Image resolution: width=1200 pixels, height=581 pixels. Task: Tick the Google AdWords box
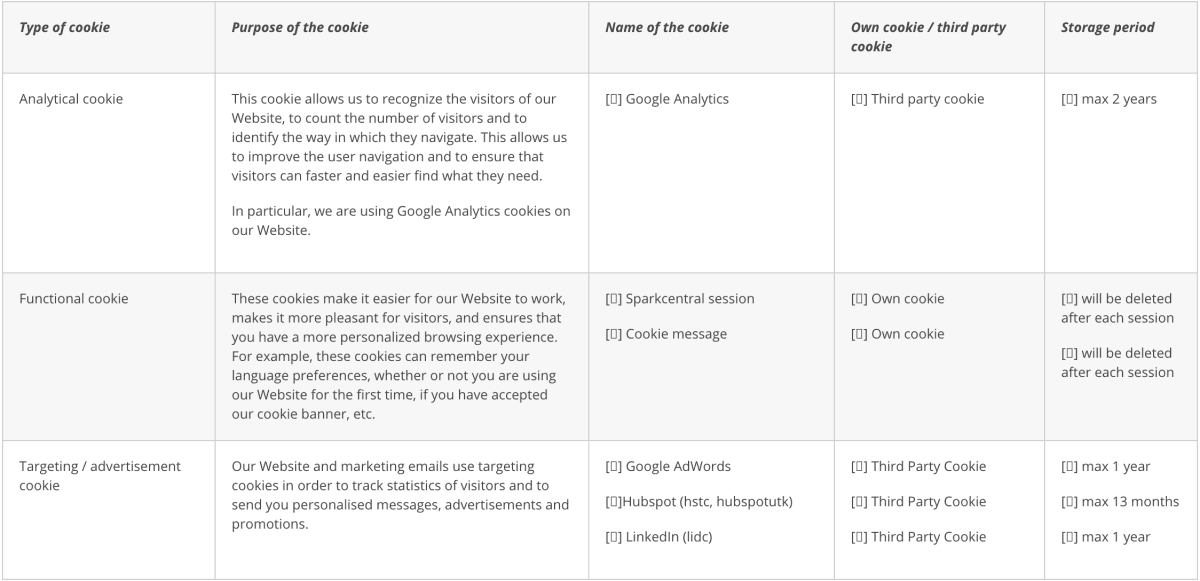[612, 467]
